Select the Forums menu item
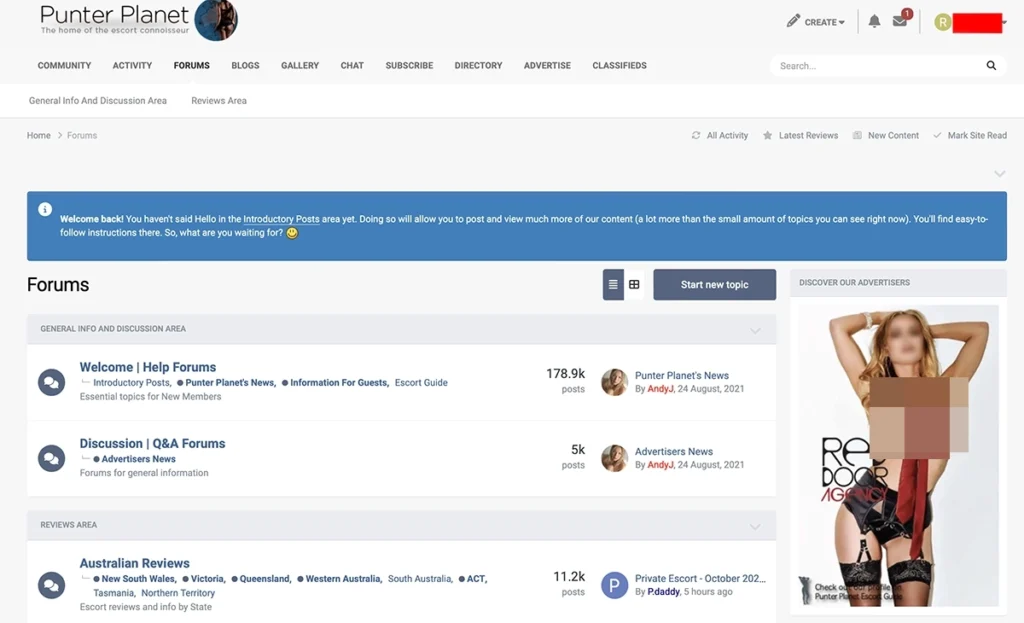 coord(191,65)
